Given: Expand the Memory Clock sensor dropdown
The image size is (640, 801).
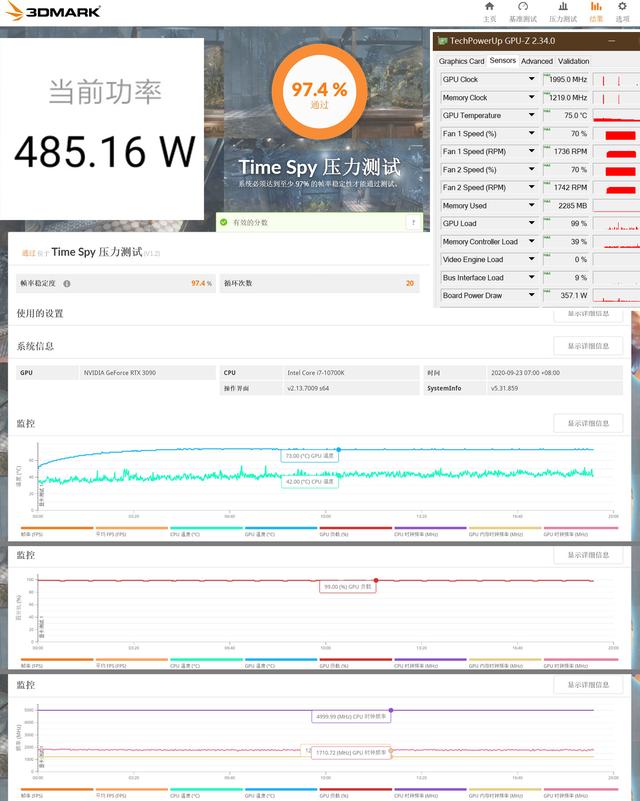Looking at the screenshot, I should (x=532, y=97).
